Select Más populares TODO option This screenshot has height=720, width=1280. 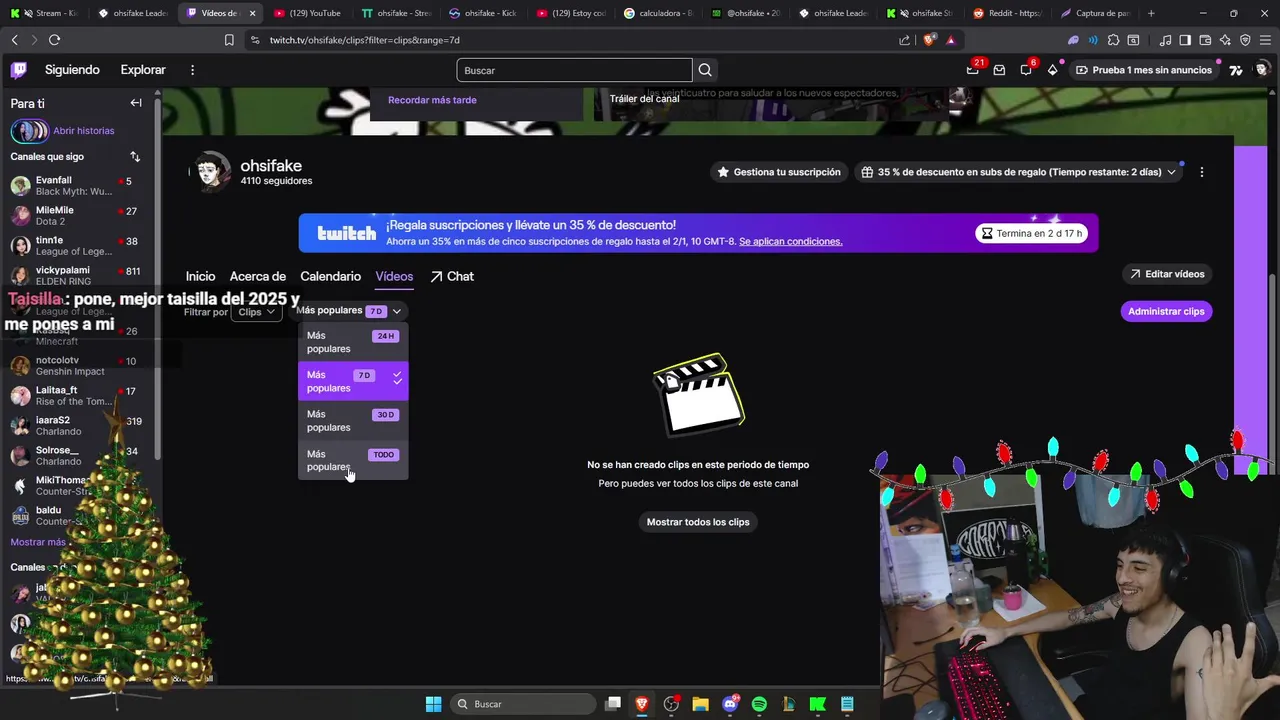tap(353, 460)
